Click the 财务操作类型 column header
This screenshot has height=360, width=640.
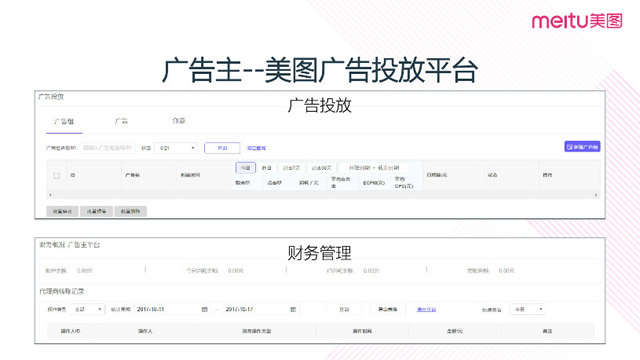256,331
